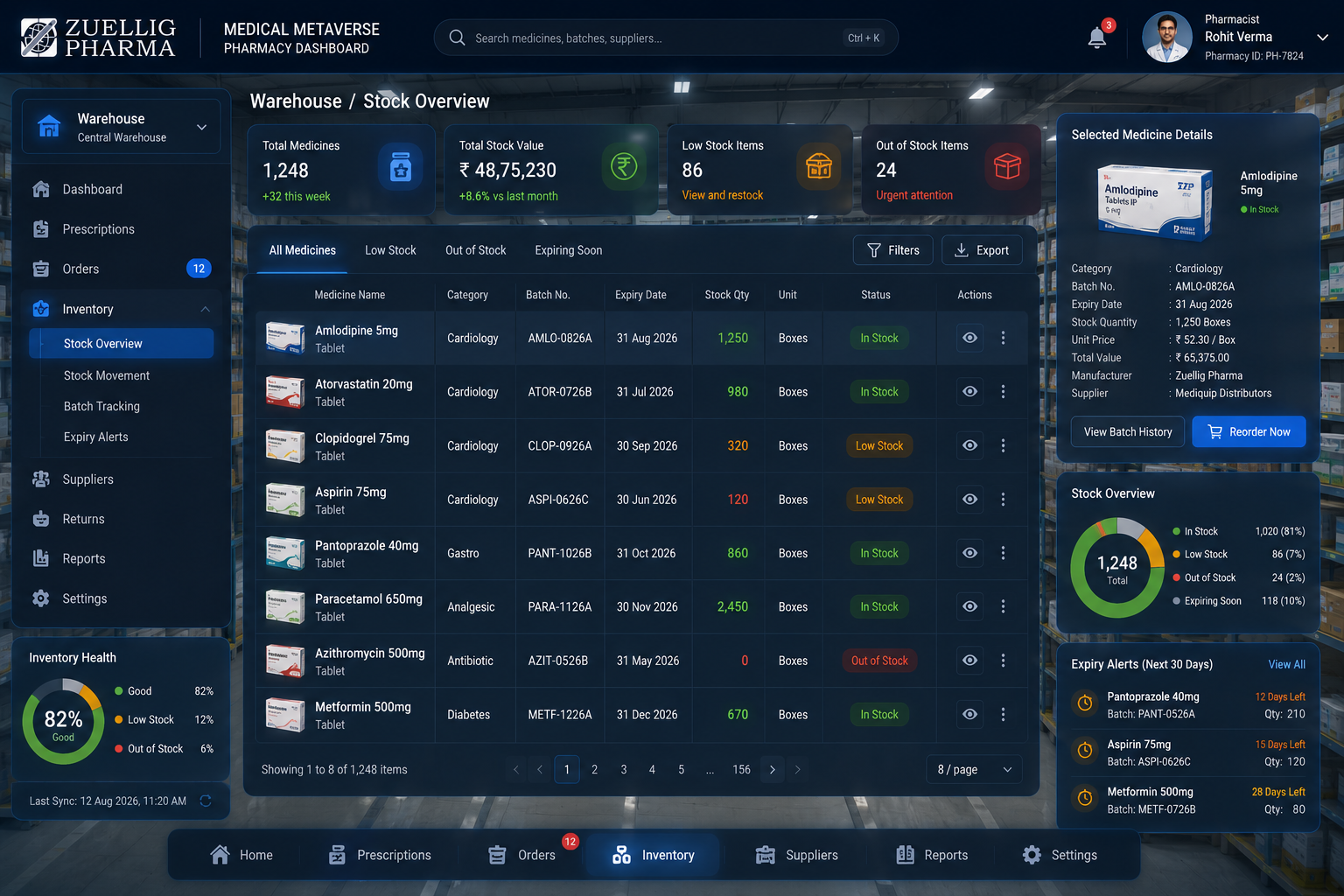Export the medicines list
The image size is (1344, 896).
[x=982, y=250]
